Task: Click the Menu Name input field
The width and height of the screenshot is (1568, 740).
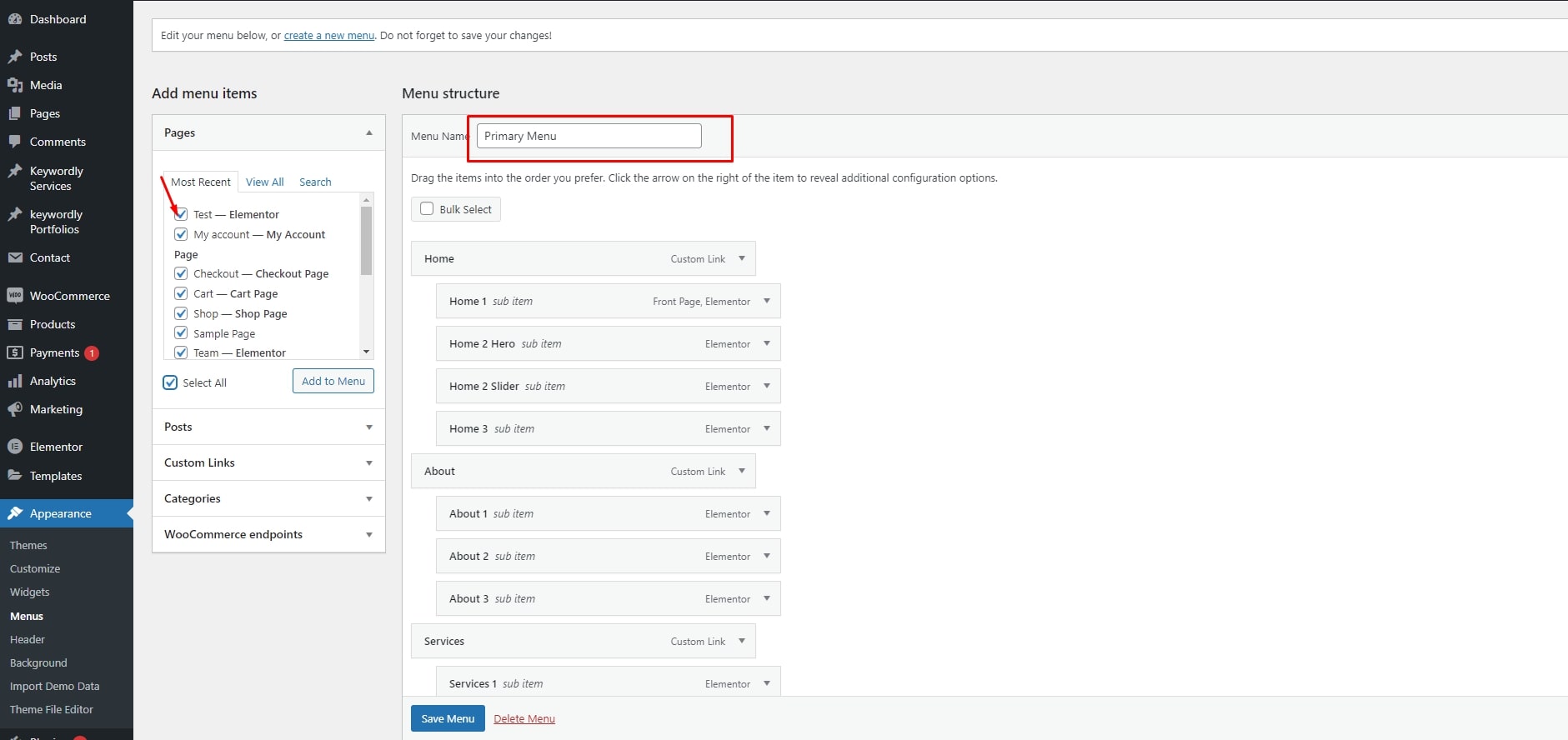Action: click(x=589, y=136)
